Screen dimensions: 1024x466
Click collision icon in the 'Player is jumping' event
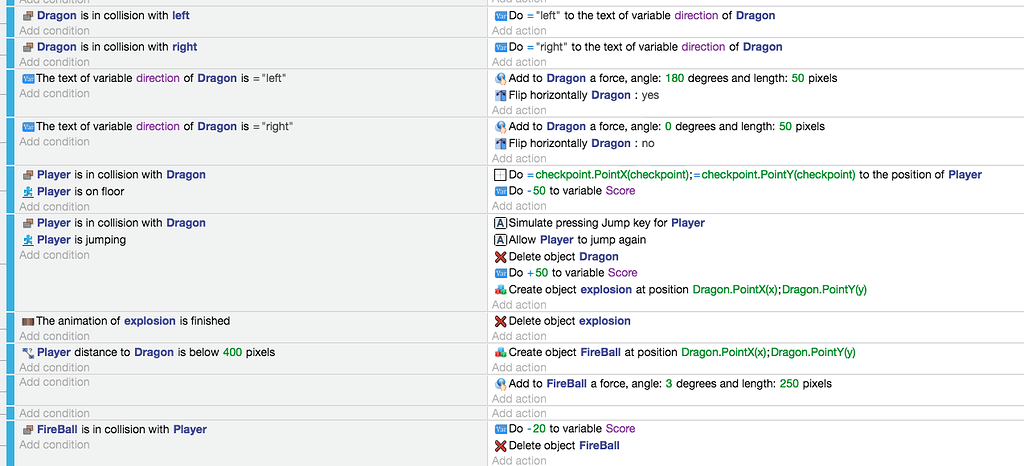(x=28, y=223)
